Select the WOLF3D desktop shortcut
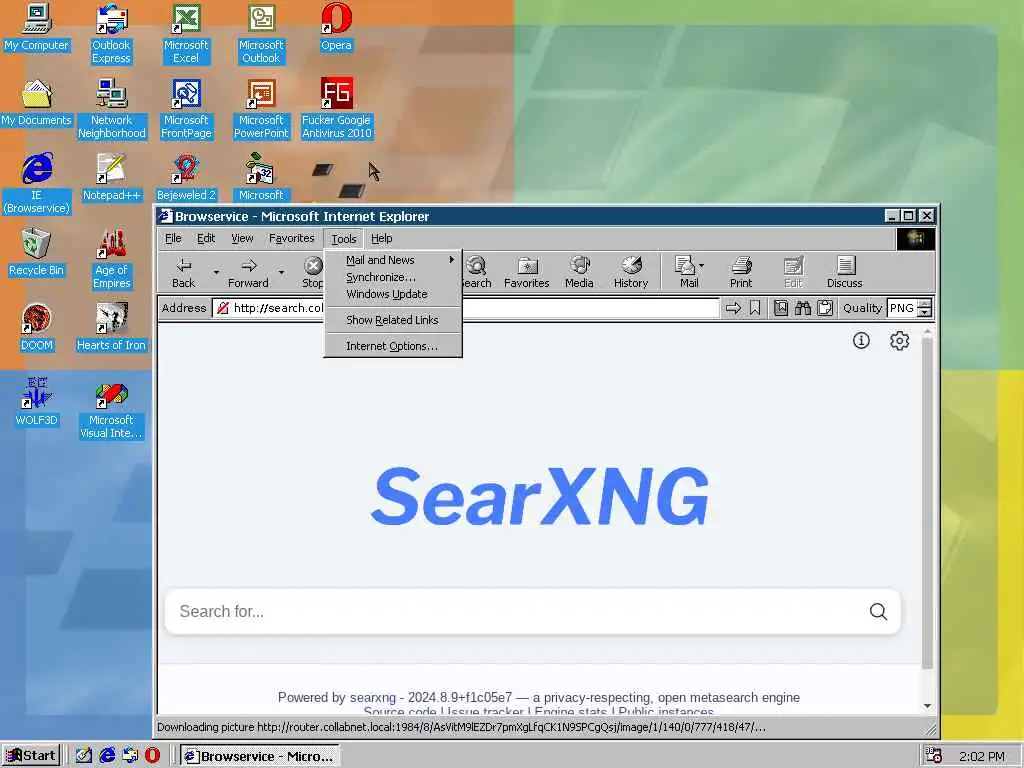Screen dimensions: 1024x768 coord(37,403)
